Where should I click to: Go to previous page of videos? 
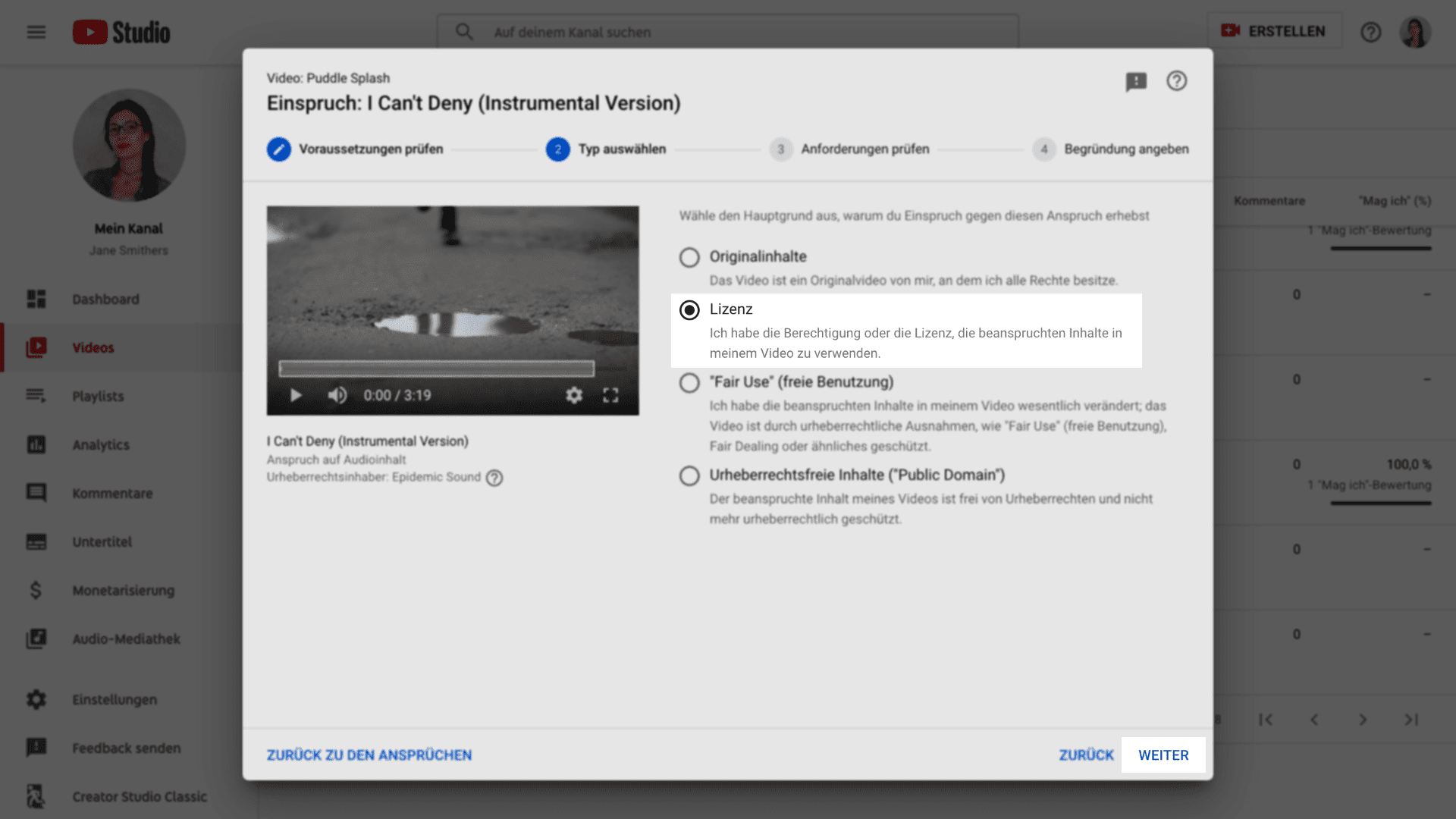coord(1314,720)
